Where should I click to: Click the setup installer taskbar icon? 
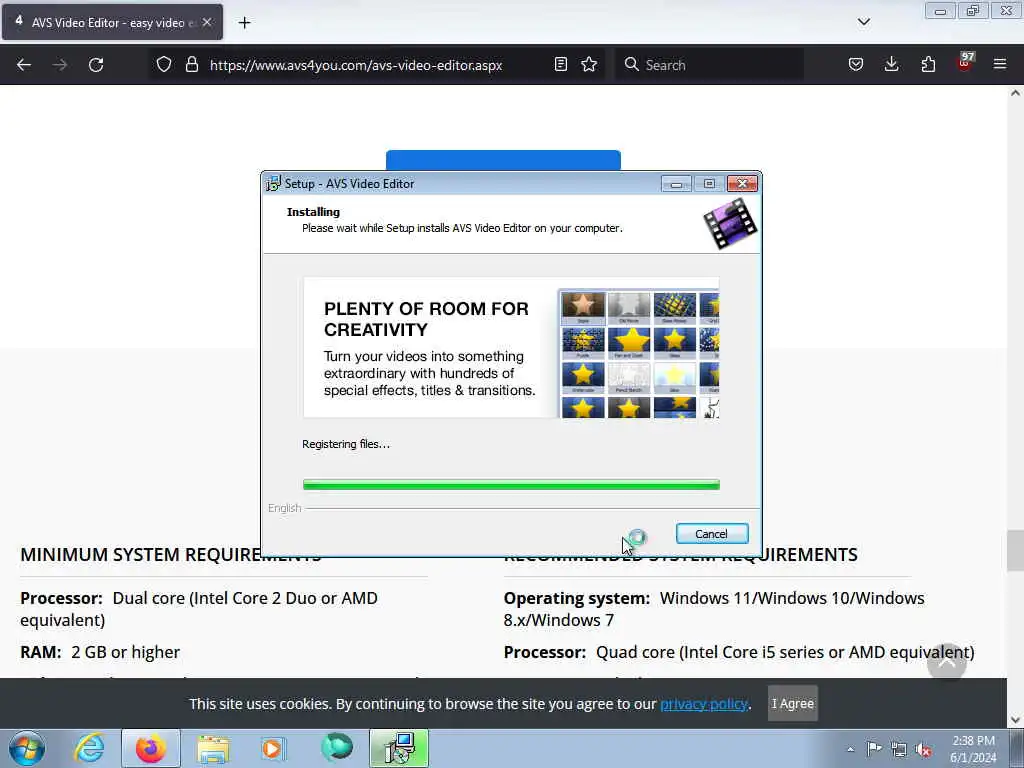click(399, 748)
